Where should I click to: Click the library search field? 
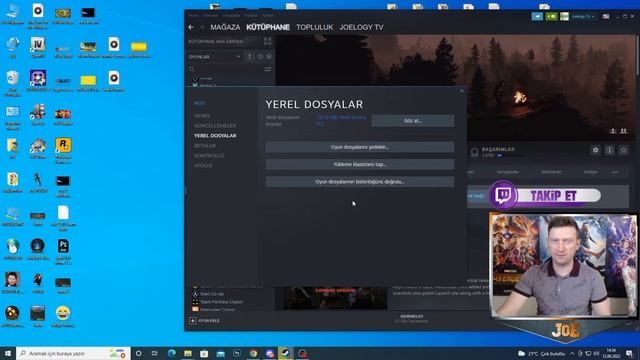(x=225, y=69)
